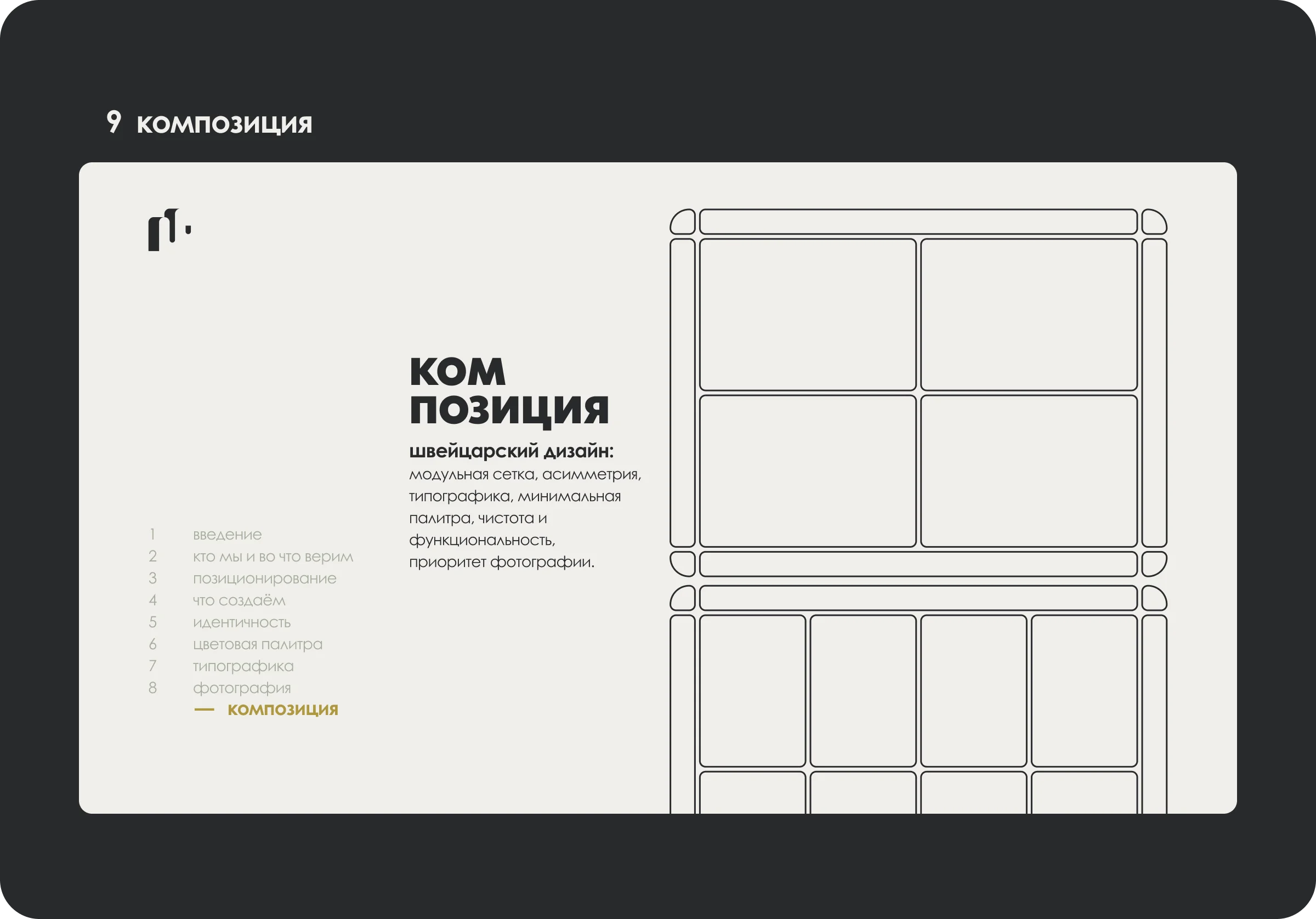This screenshot has width=1316, height=919.
Task: Open the 'введение' section link
Action: pyautogui.click(x=227, y=534)
